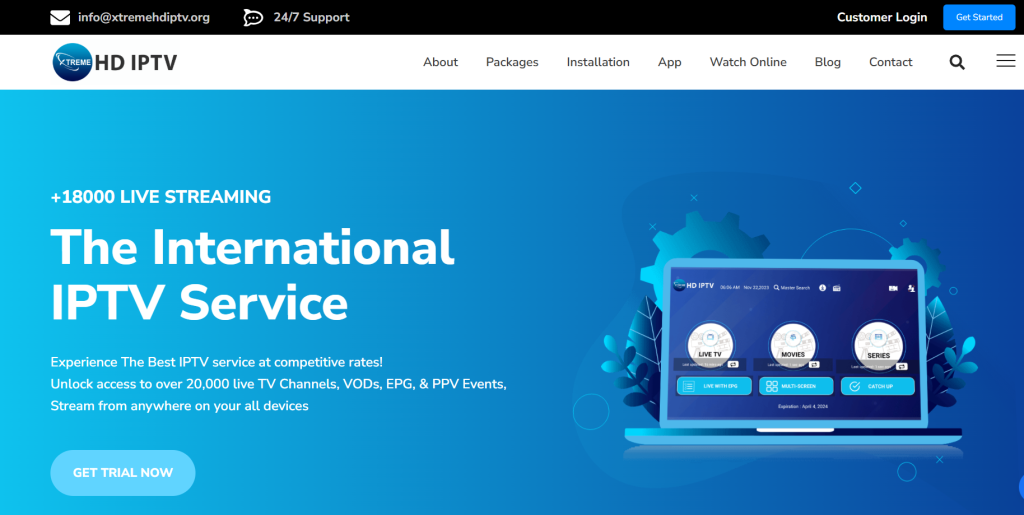Click the info@xtremehdiptv.org email address
The height and width of the screenshot is (515, 1024).
(144, 18)
